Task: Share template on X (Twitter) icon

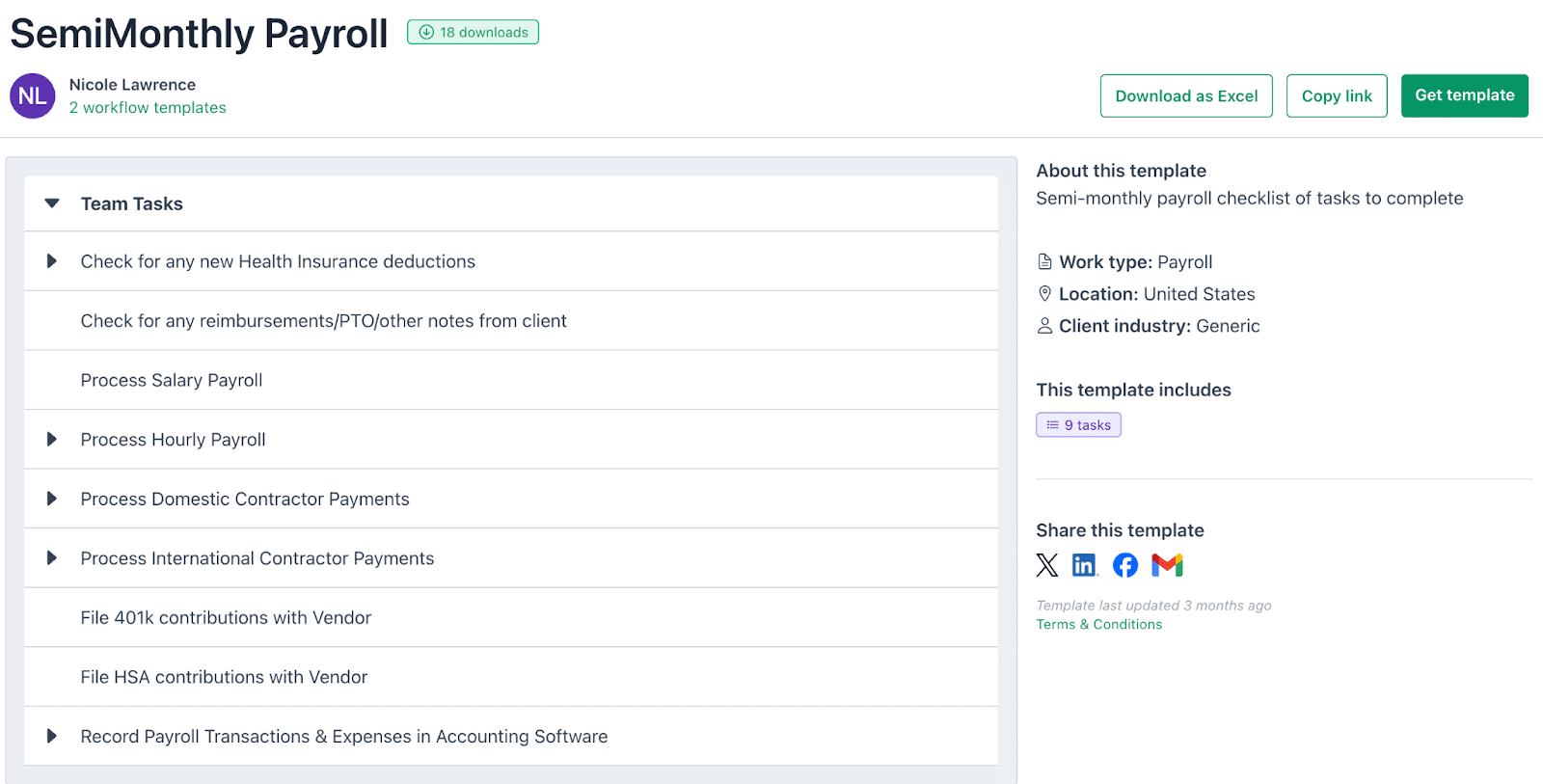Action: [1047, 565]
